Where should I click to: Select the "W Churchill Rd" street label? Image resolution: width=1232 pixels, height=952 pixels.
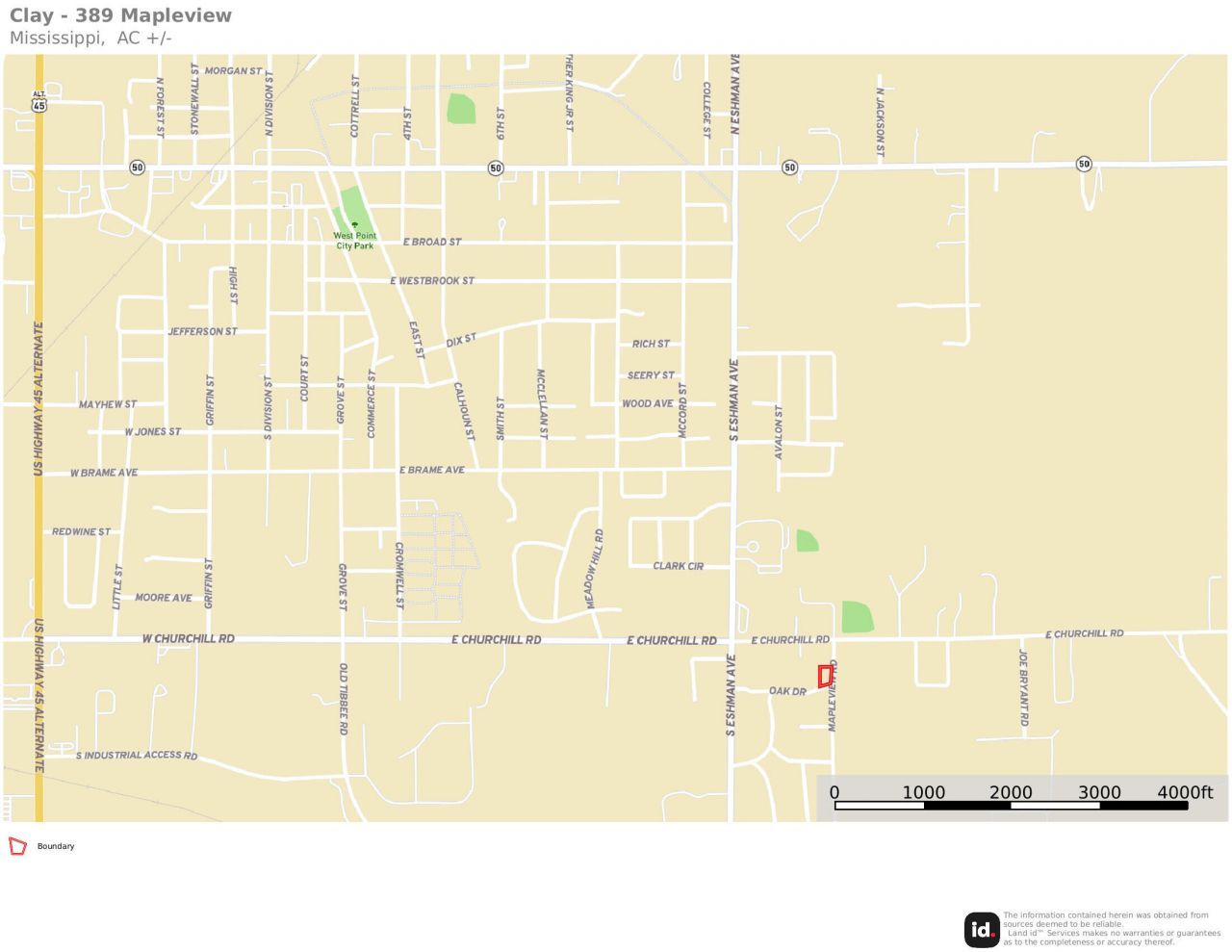(x=188, y=639)
